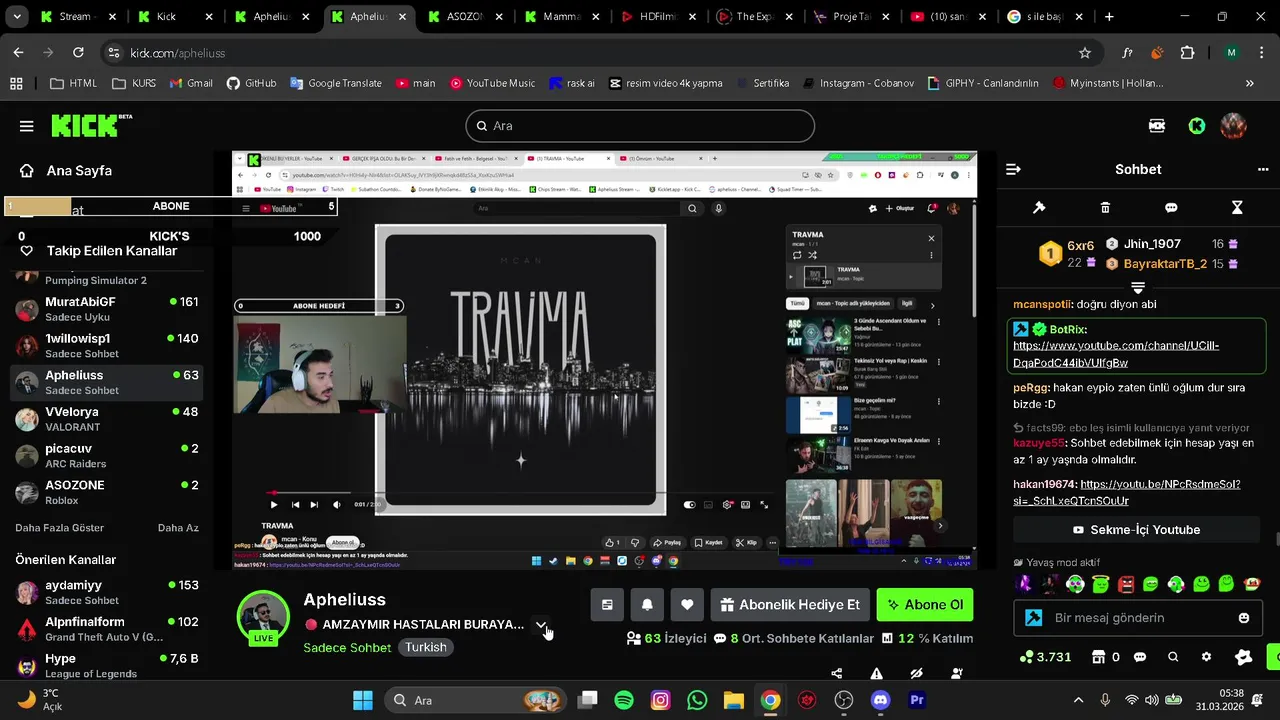Show more bookmarks with double chevron
Viewport: 1280px width, 720px height.
1249,83
